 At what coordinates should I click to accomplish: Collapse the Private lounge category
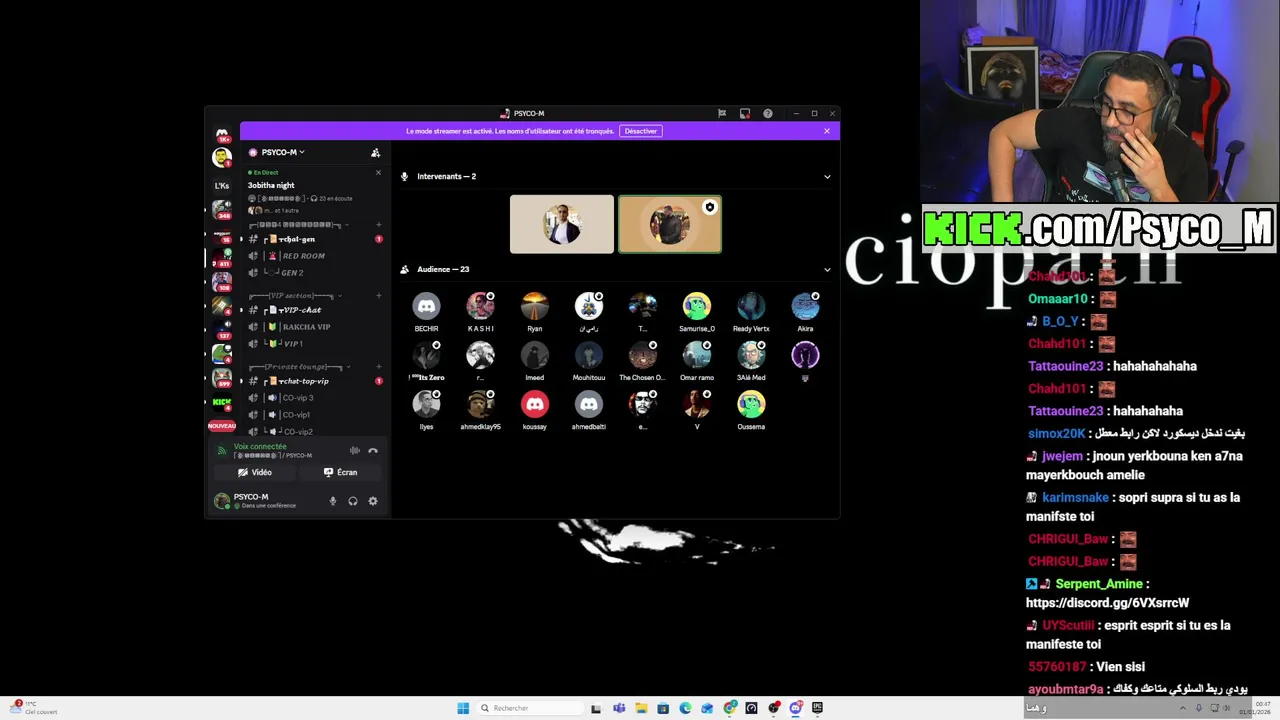(299, 367)
